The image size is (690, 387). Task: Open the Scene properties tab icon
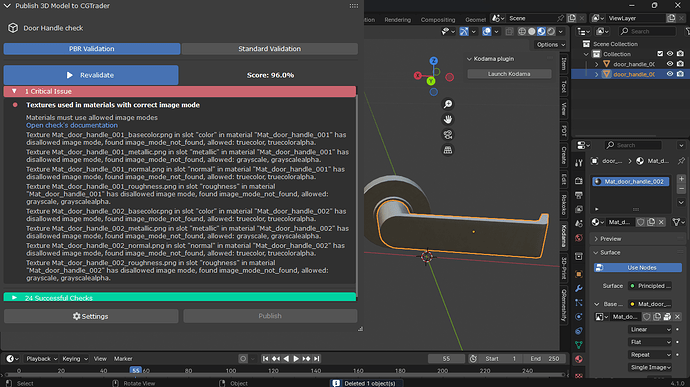pyautogui.click(x=579, y=224)
